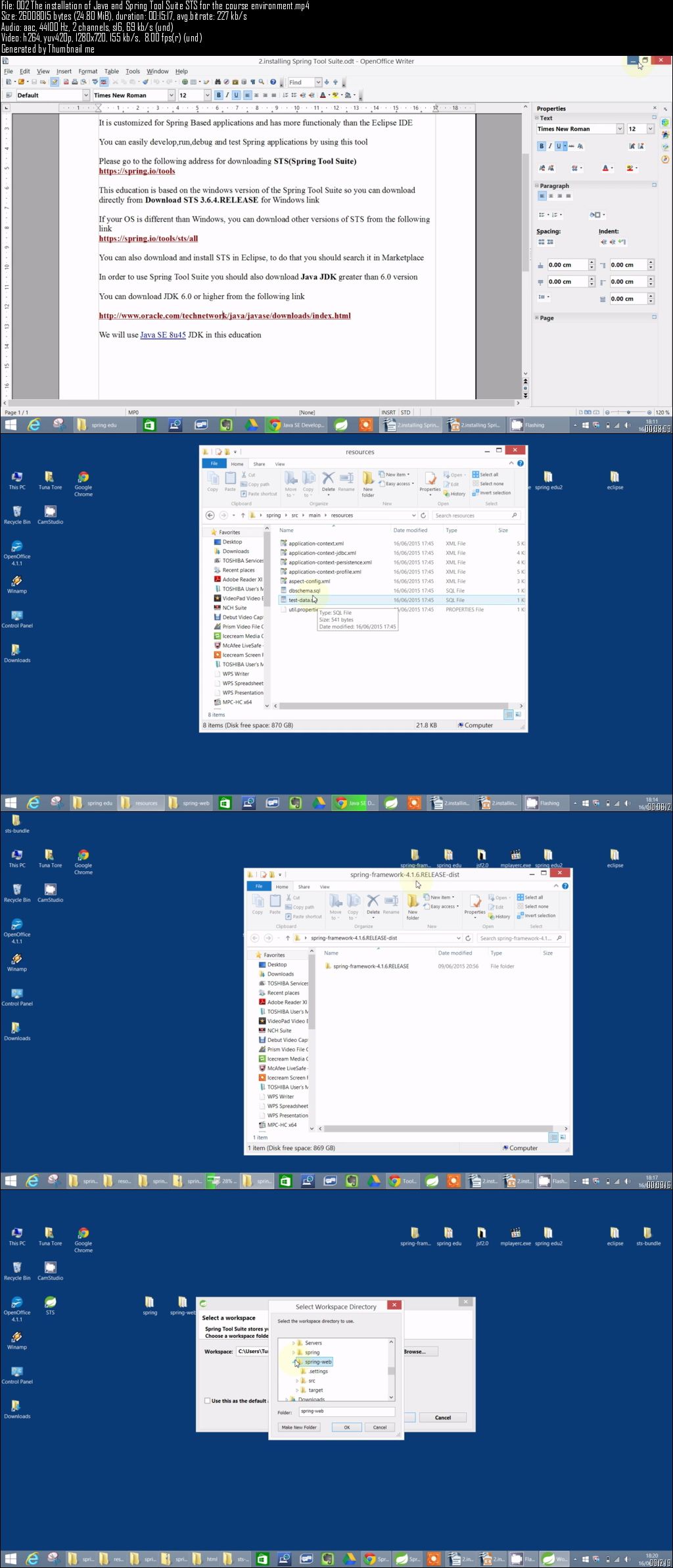673x1568 pixels.
Task: Click Delete in the spring-framework-4.1.6.RELEASE-dist window
Action: 373,904
